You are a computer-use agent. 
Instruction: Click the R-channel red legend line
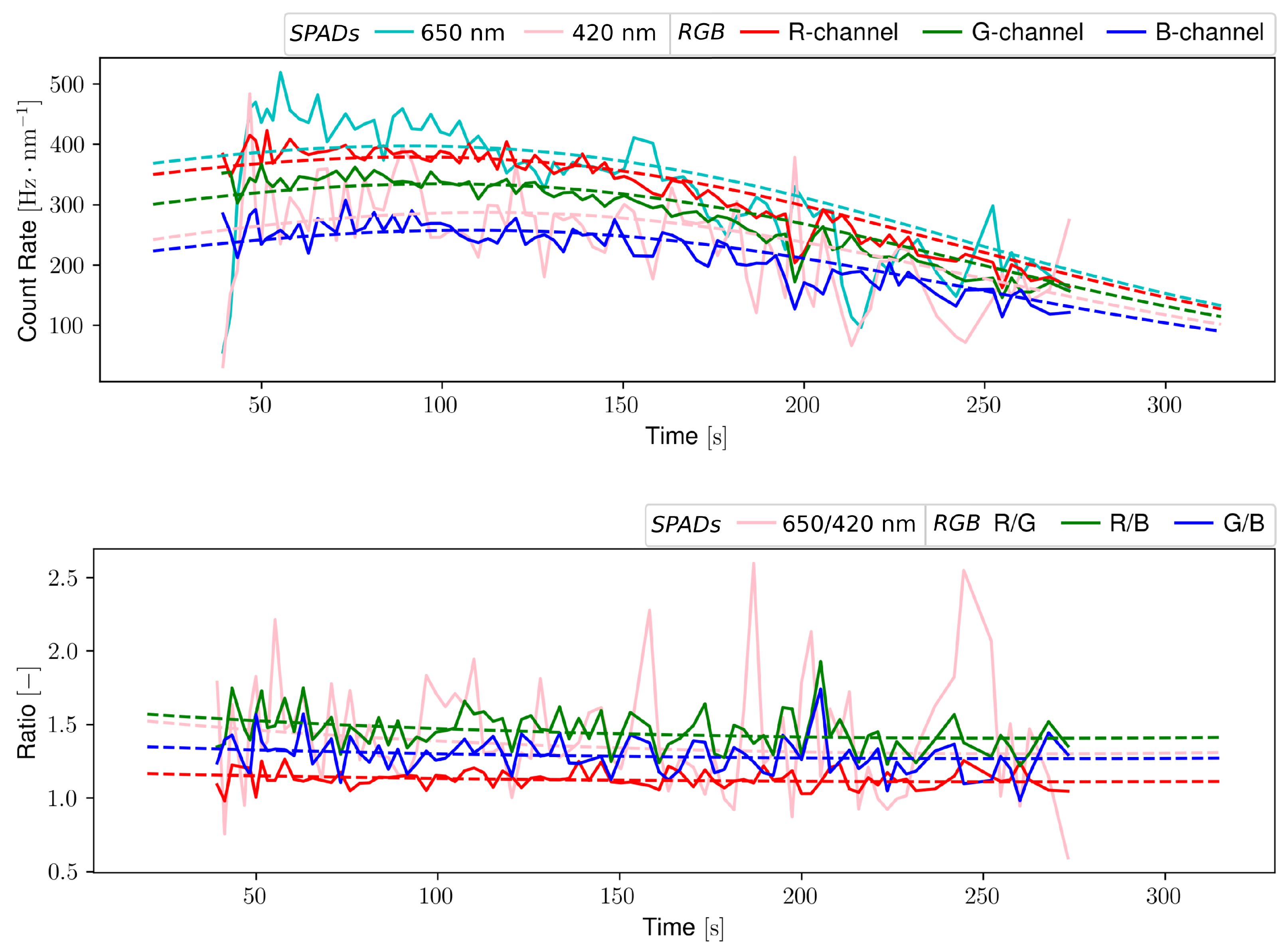(x=760, y=32)
